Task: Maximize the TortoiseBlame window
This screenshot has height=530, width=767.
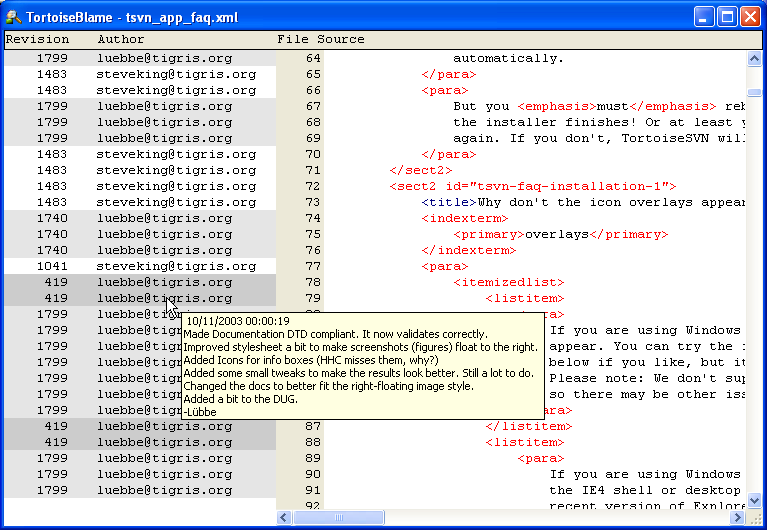Action: pos(727,16)
